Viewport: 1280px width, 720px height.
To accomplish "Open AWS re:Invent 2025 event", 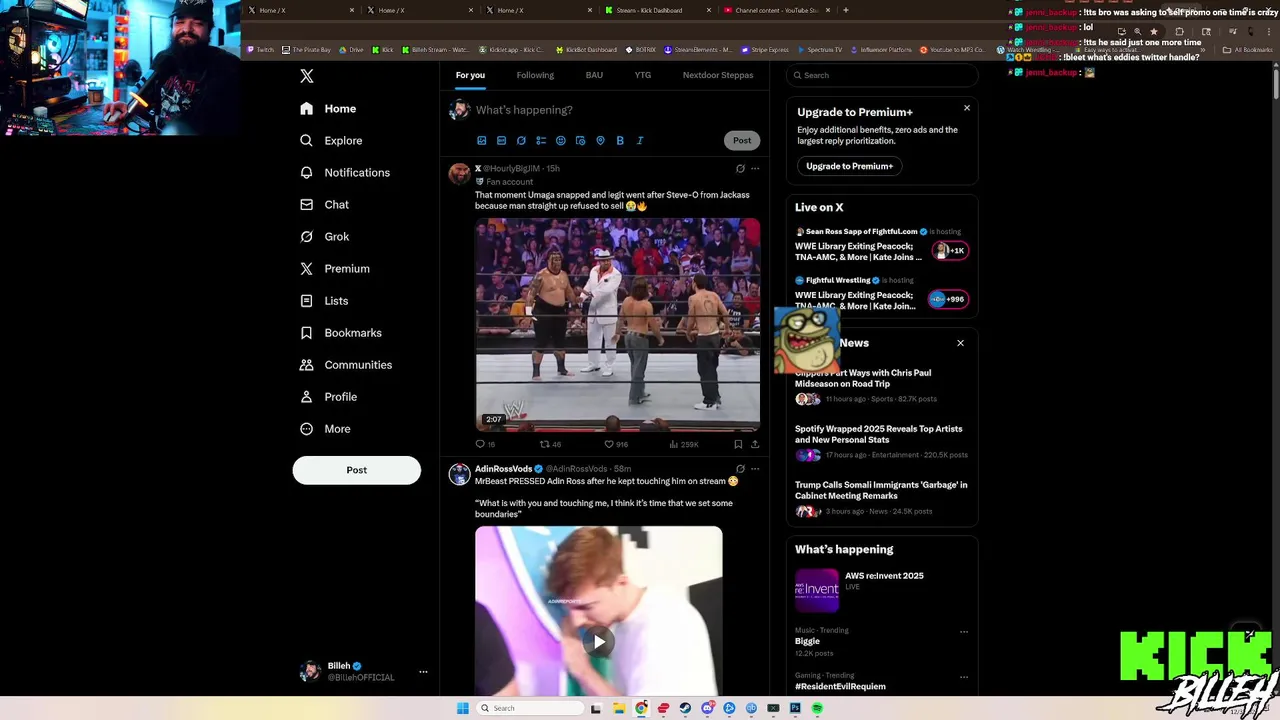I will click(881, 589).
